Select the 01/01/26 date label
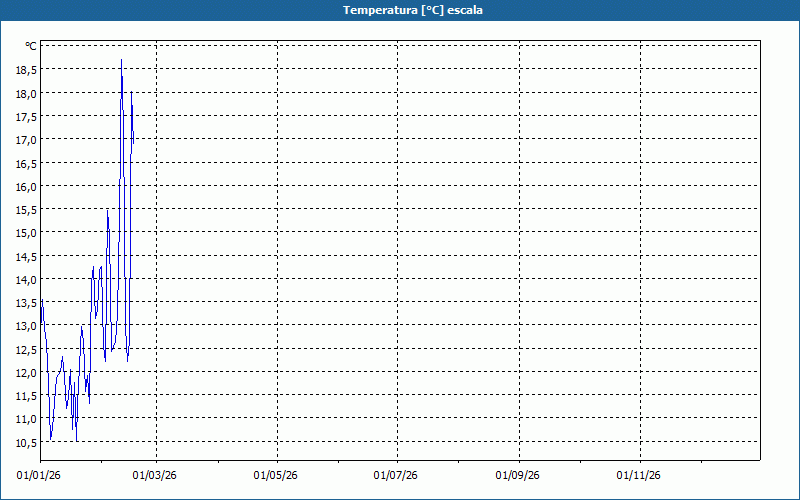This screenshot has width=800, height=500. tap(39, 475)
